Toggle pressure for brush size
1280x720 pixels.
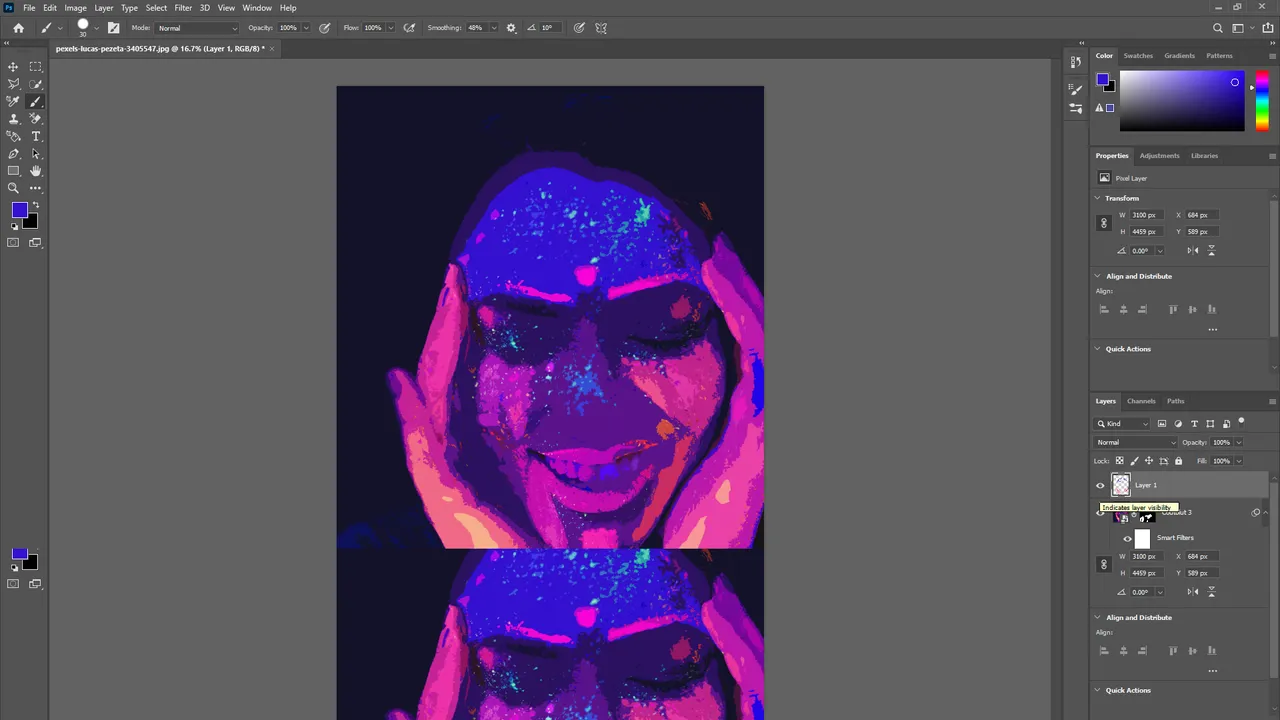[579, 28]
